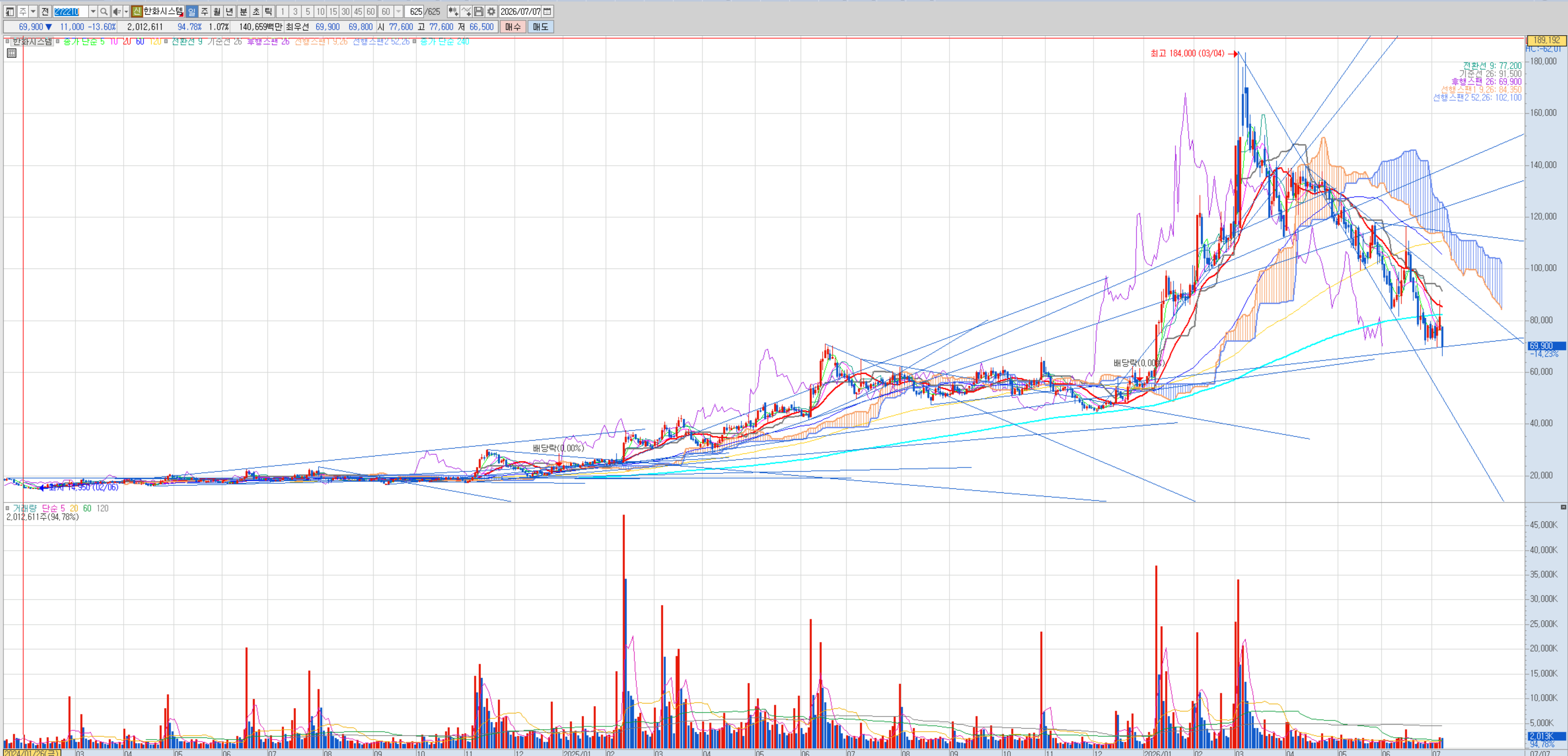Click the volume pane corner button
Viewport: 1568px width, 756px height.
(x=1563, y=507)
